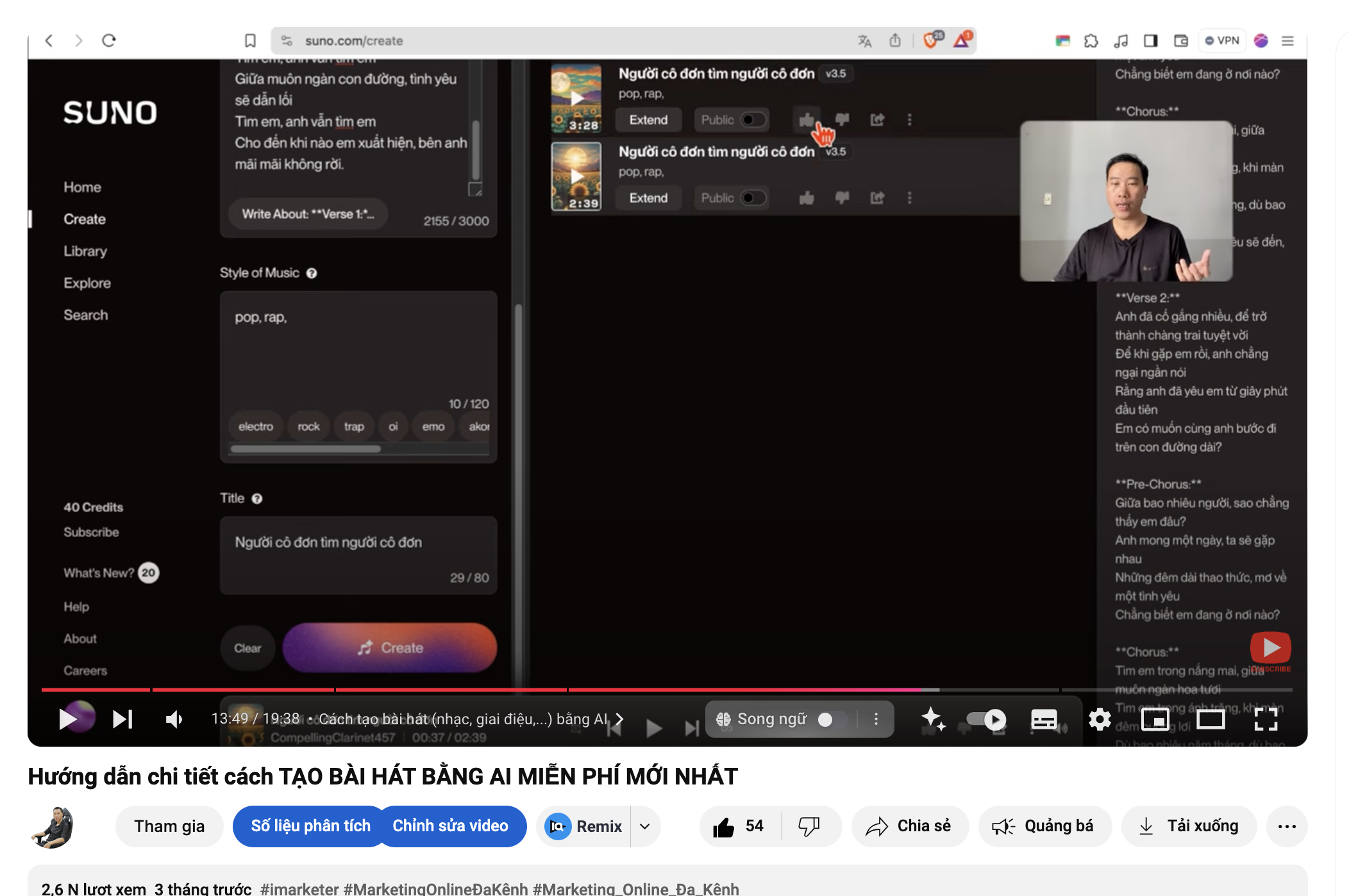The width and height of the screenshot is (1349, 896).
Task: Dislike the video with thumbs-down
Action: coord(809,826)
